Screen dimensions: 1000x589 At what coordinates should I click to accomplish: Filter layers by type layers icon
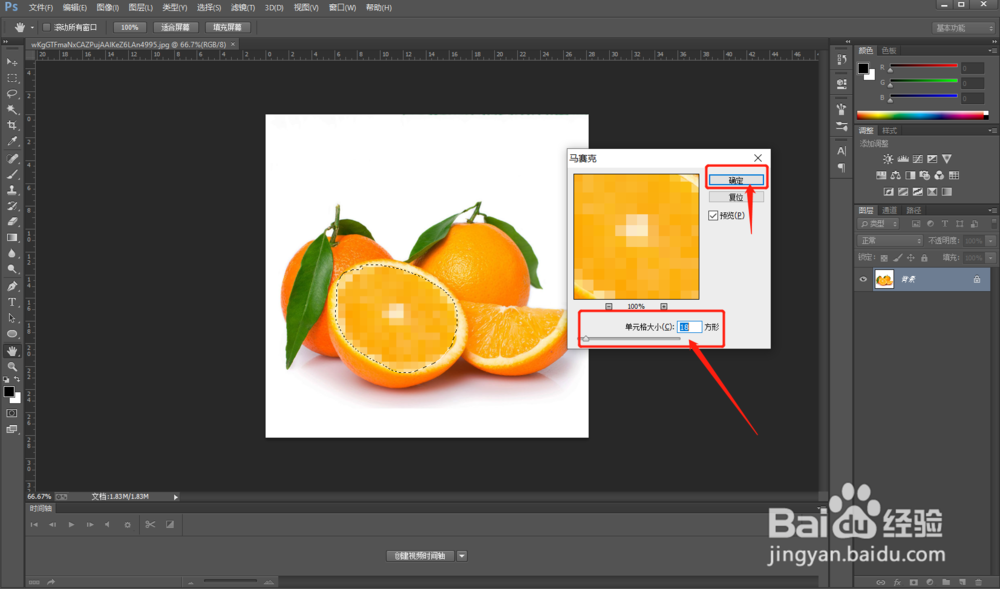945,224
